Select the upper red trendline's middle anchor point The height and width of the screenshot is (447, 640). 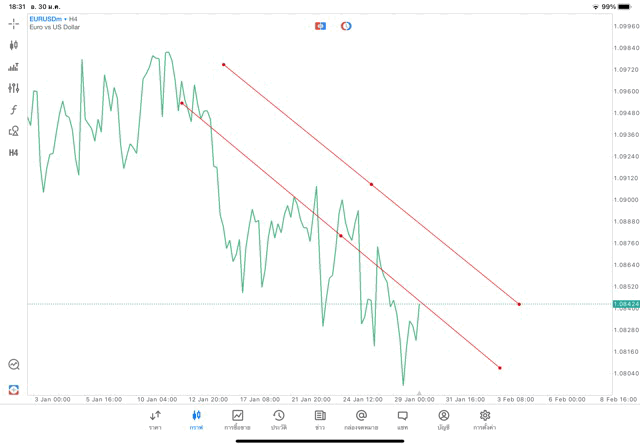tap(371, 184)
